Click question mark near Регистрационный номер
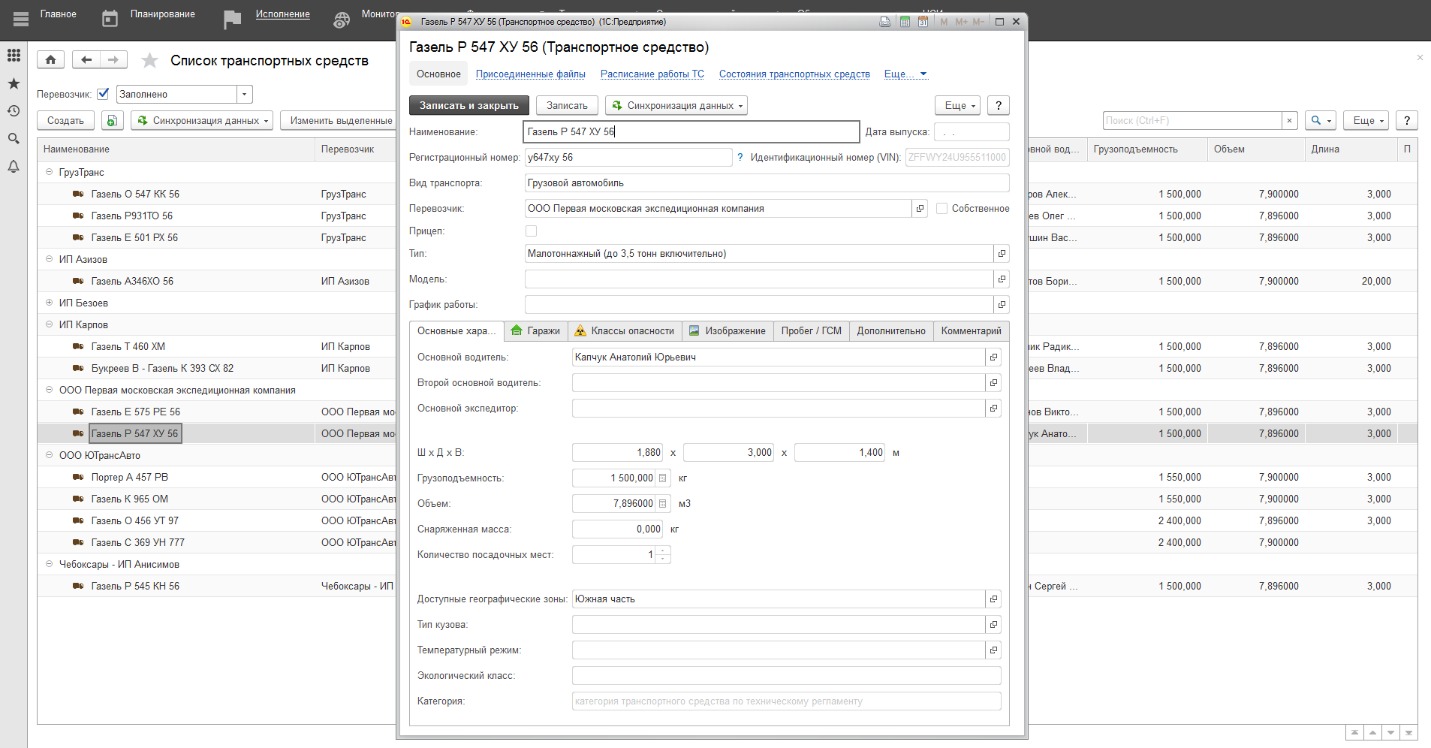1431x748 pixels. pos(740,158)
